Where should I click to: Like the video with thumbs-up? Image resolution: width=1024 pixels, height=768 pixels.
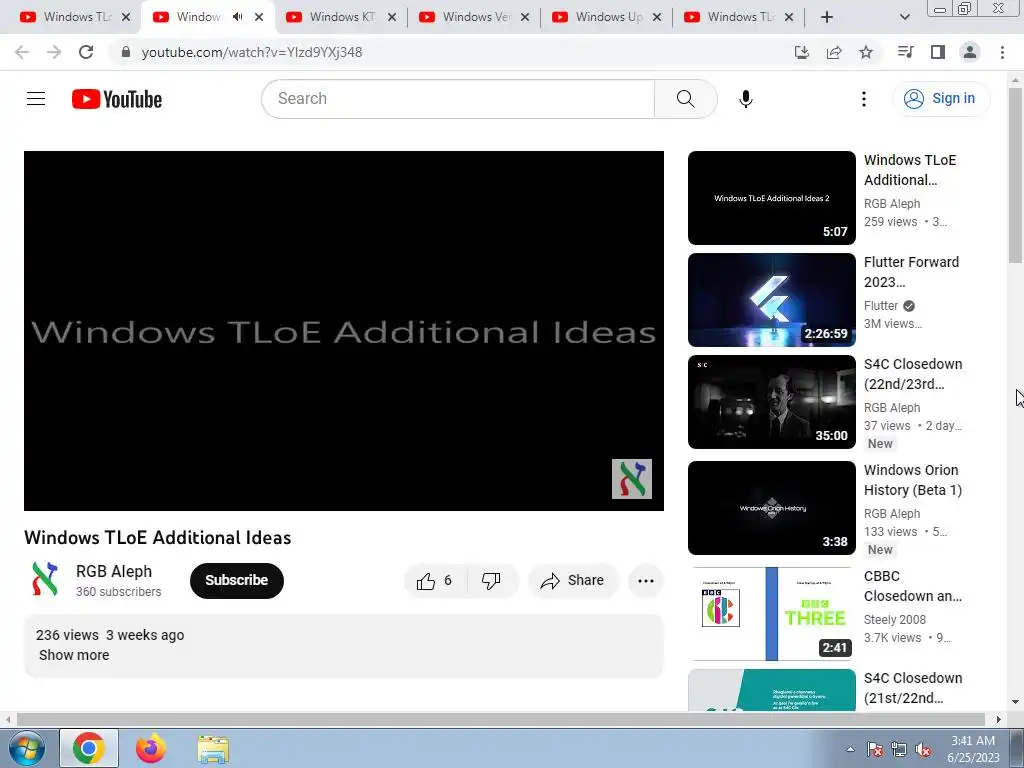click(435, 581)
